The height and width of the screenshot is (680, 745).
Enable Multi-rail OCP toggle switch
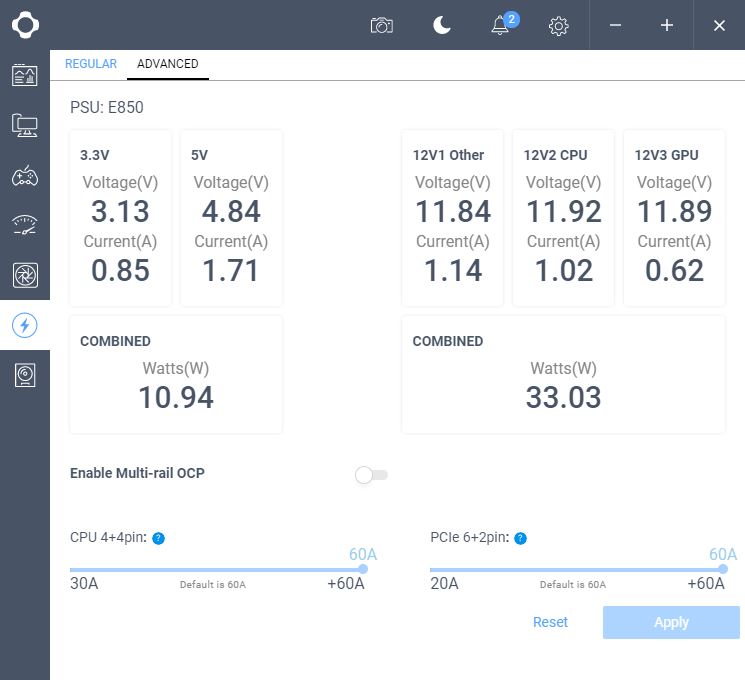[x=371, y=475]
